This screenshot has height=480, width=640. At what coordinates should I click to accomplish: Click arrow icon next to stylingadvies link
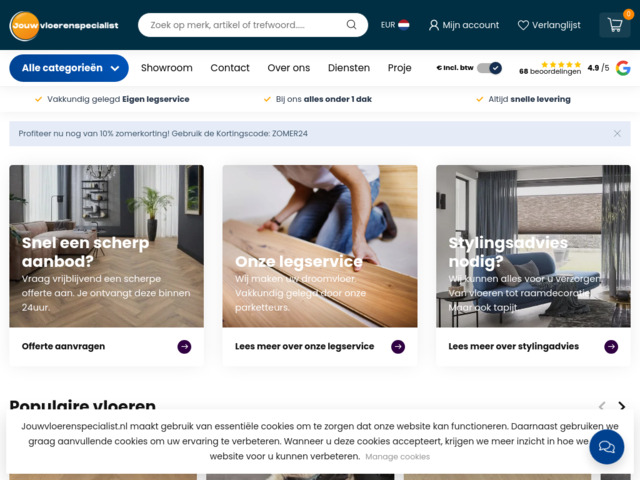(x=611, y=347)
